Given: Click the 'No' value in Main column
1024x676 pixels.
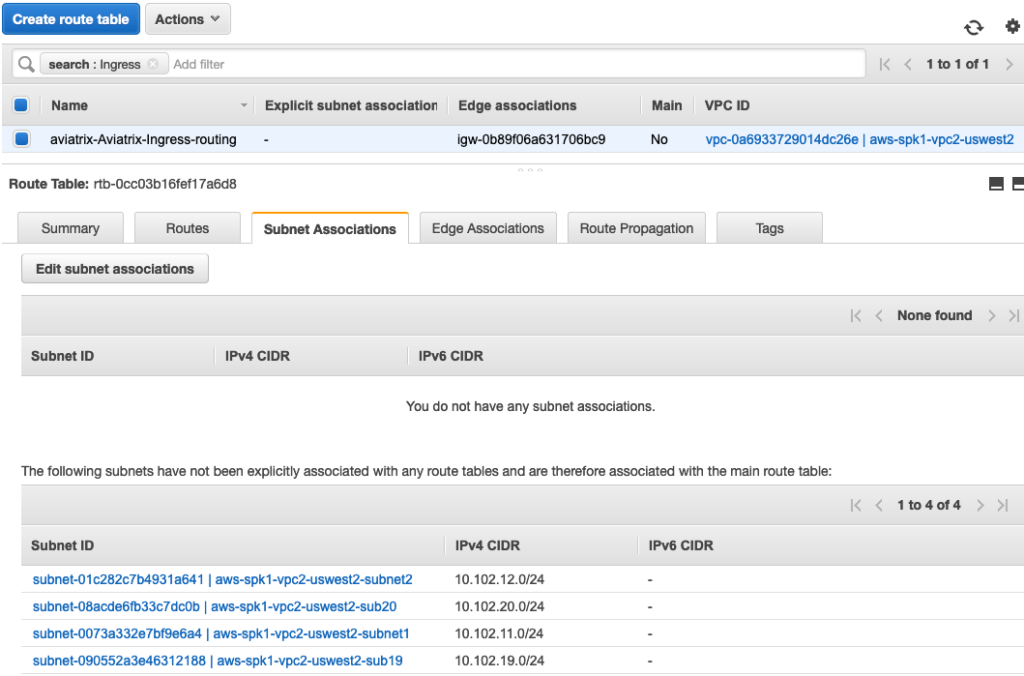Looking at the screenshot, I should (x=659, y=139).
